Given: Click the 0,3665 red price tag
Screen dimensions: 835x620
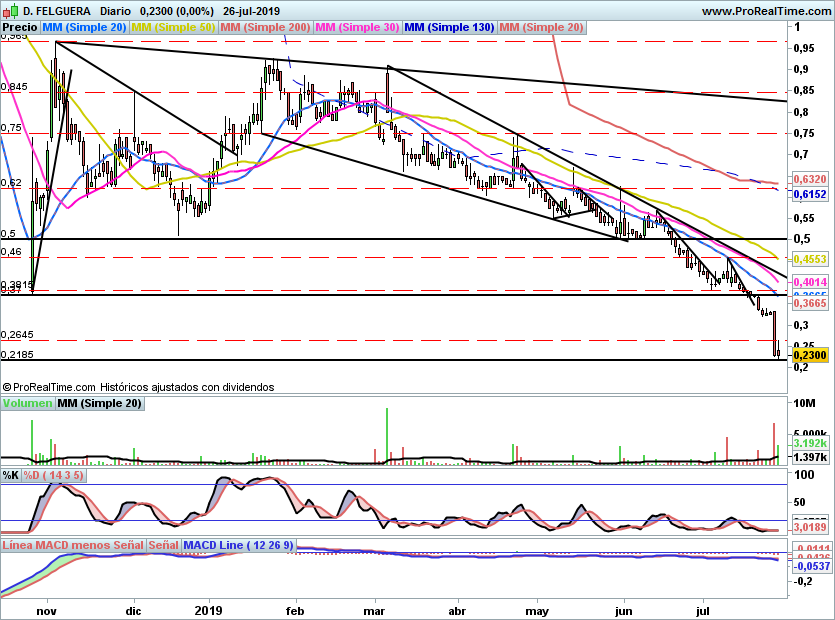Looking at the screenshot, I should (810, 304).
